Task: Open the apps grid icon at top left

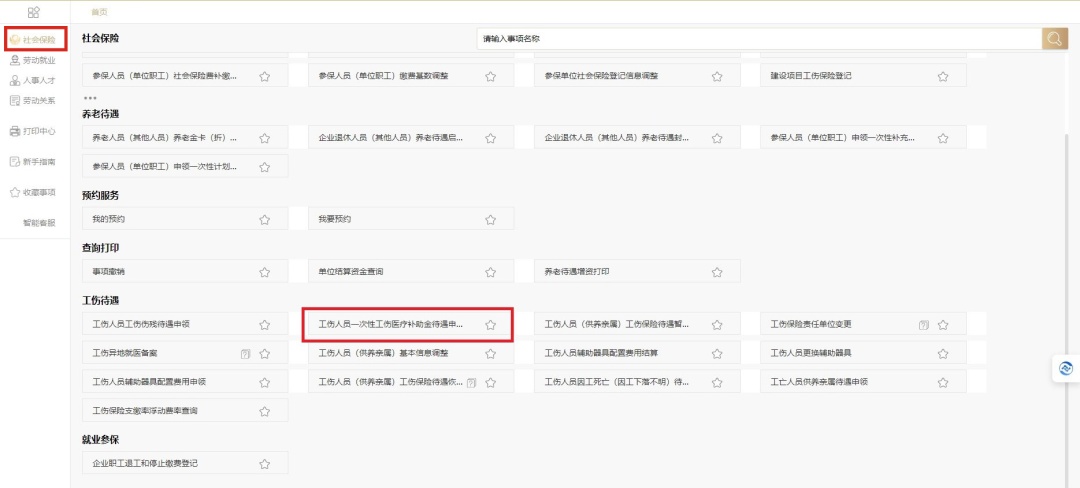Action: (x=34, y=12)
